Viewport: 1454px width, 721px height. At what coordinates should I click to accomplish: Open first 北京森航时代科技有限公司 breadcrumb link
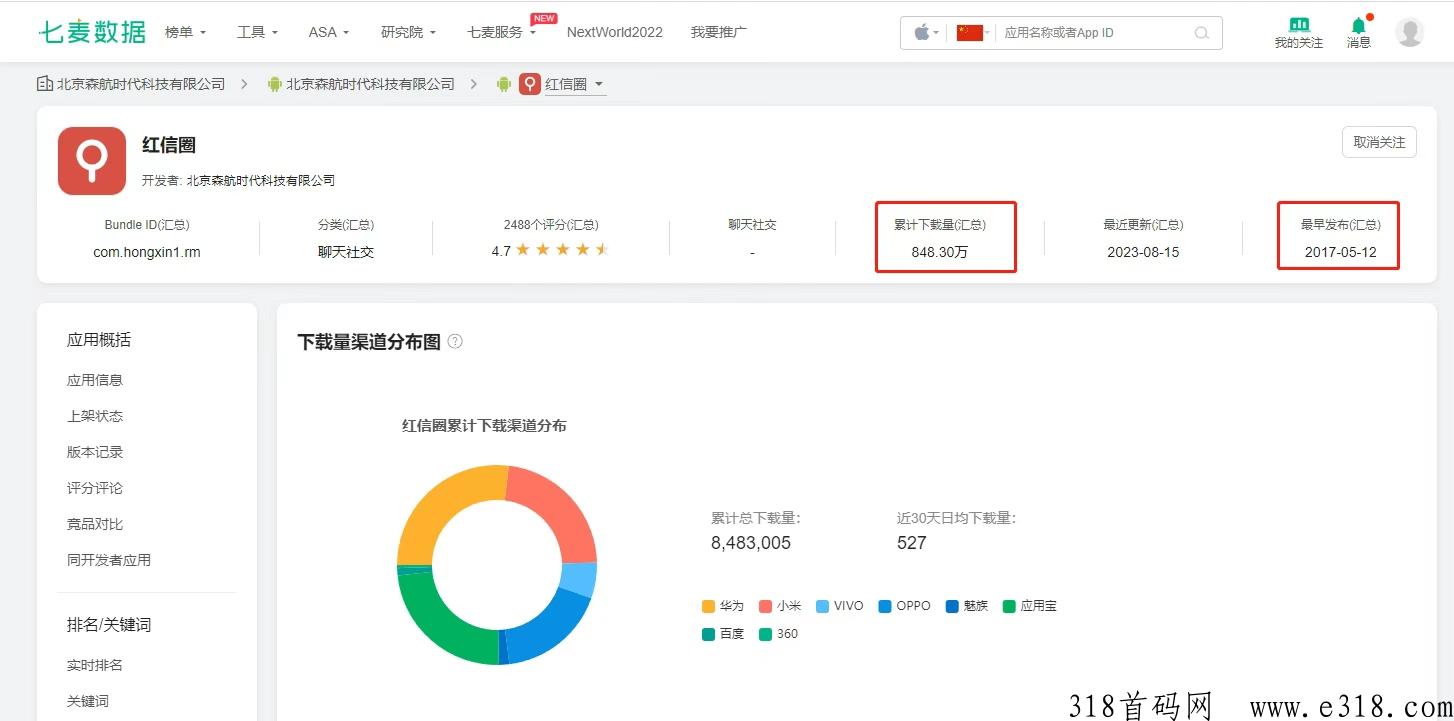pos(140,84)
